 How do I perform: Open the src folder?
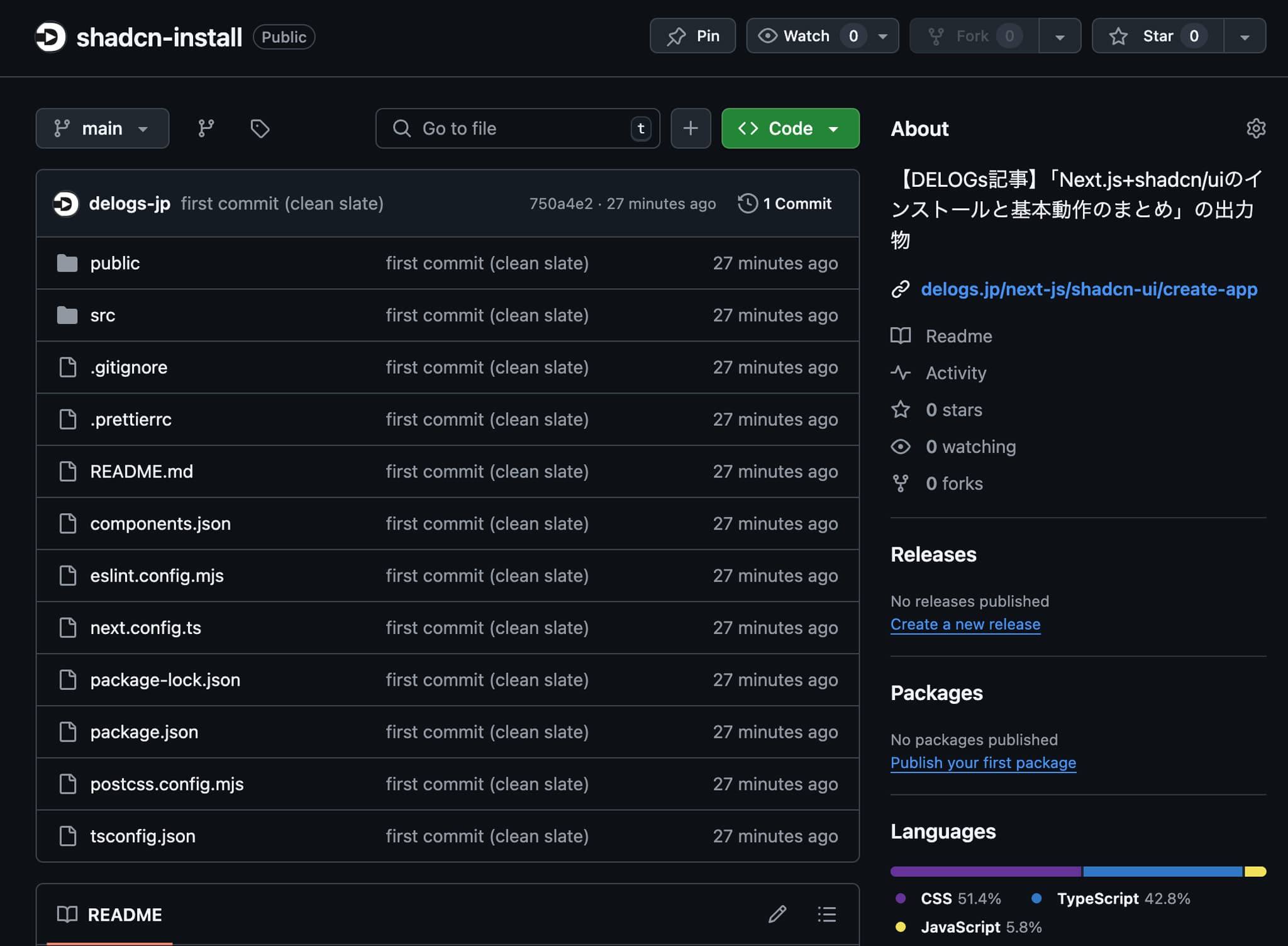[x=103, y=315]
